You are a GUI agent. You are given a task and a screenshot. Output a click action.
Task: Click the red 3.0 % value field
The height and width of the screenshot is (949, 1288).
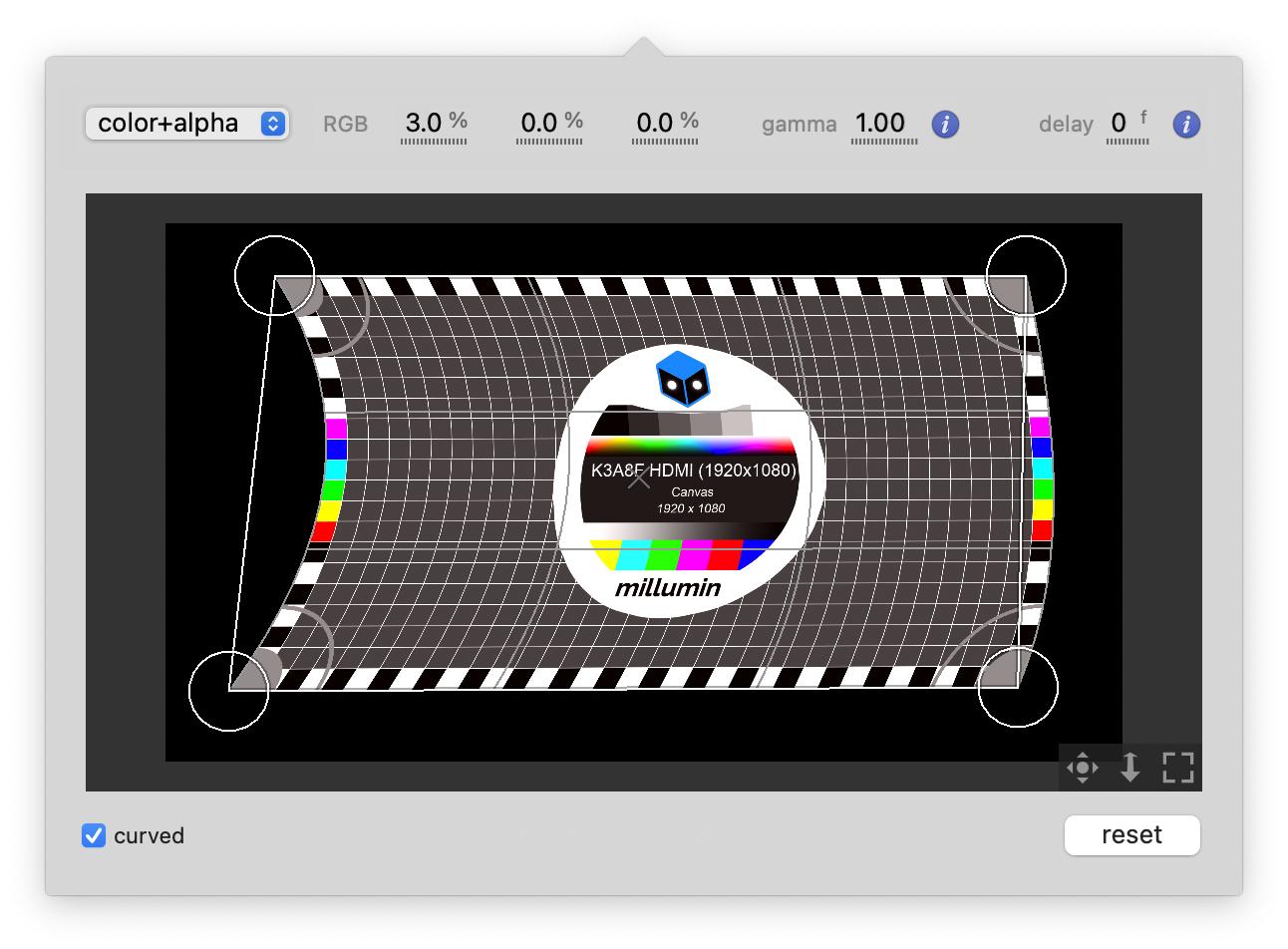434,124
